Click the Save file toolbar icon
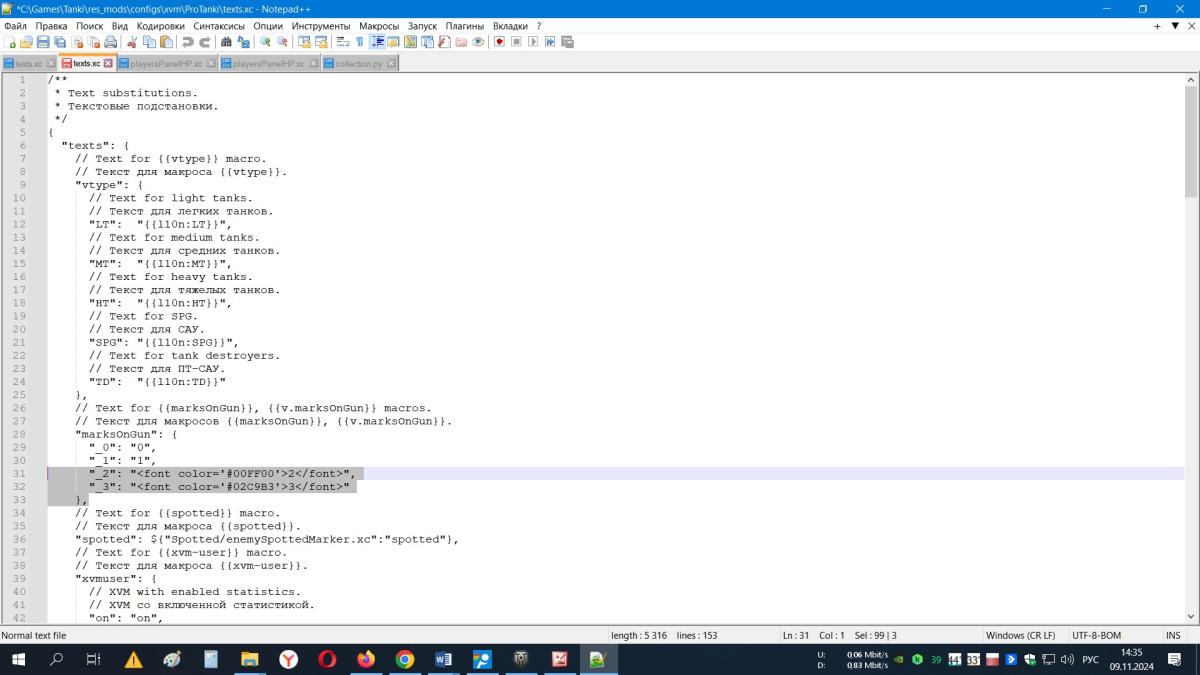 [43, 42]
